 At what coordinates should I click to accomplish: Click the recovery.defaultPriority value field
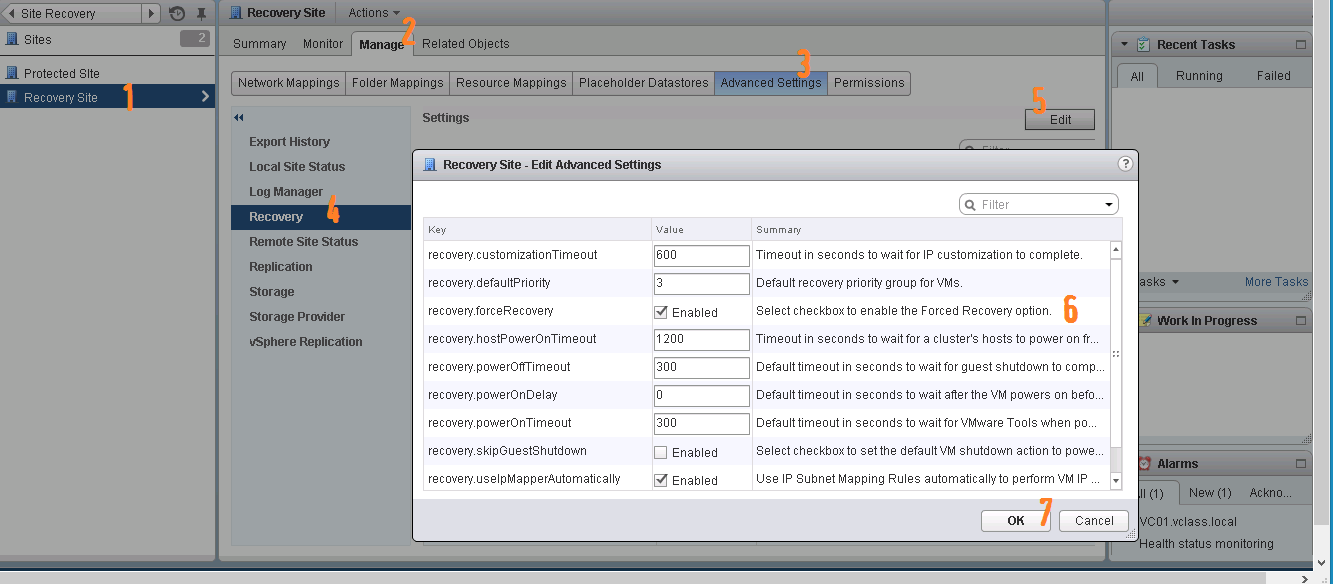pyautogui.click(x=701, y=283)
